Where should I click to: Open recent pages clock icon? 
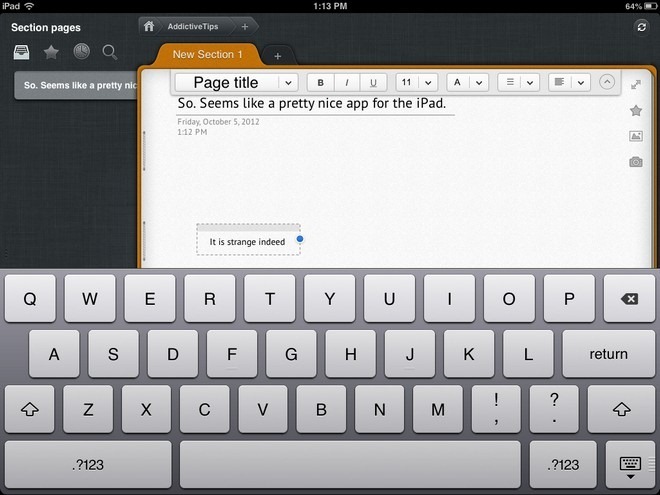(x=81, y=52)
